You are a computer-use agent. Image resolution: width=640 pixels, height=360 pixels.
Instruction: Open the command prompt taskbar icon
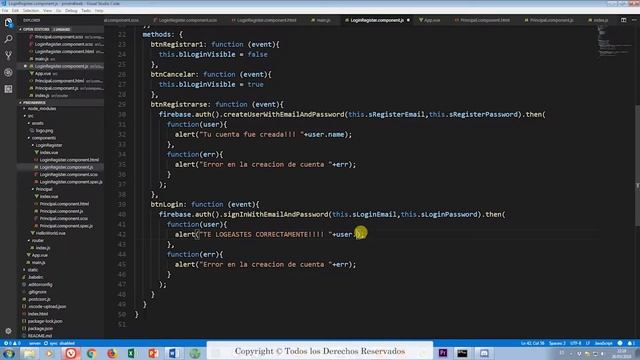click(x=462, y=353)
